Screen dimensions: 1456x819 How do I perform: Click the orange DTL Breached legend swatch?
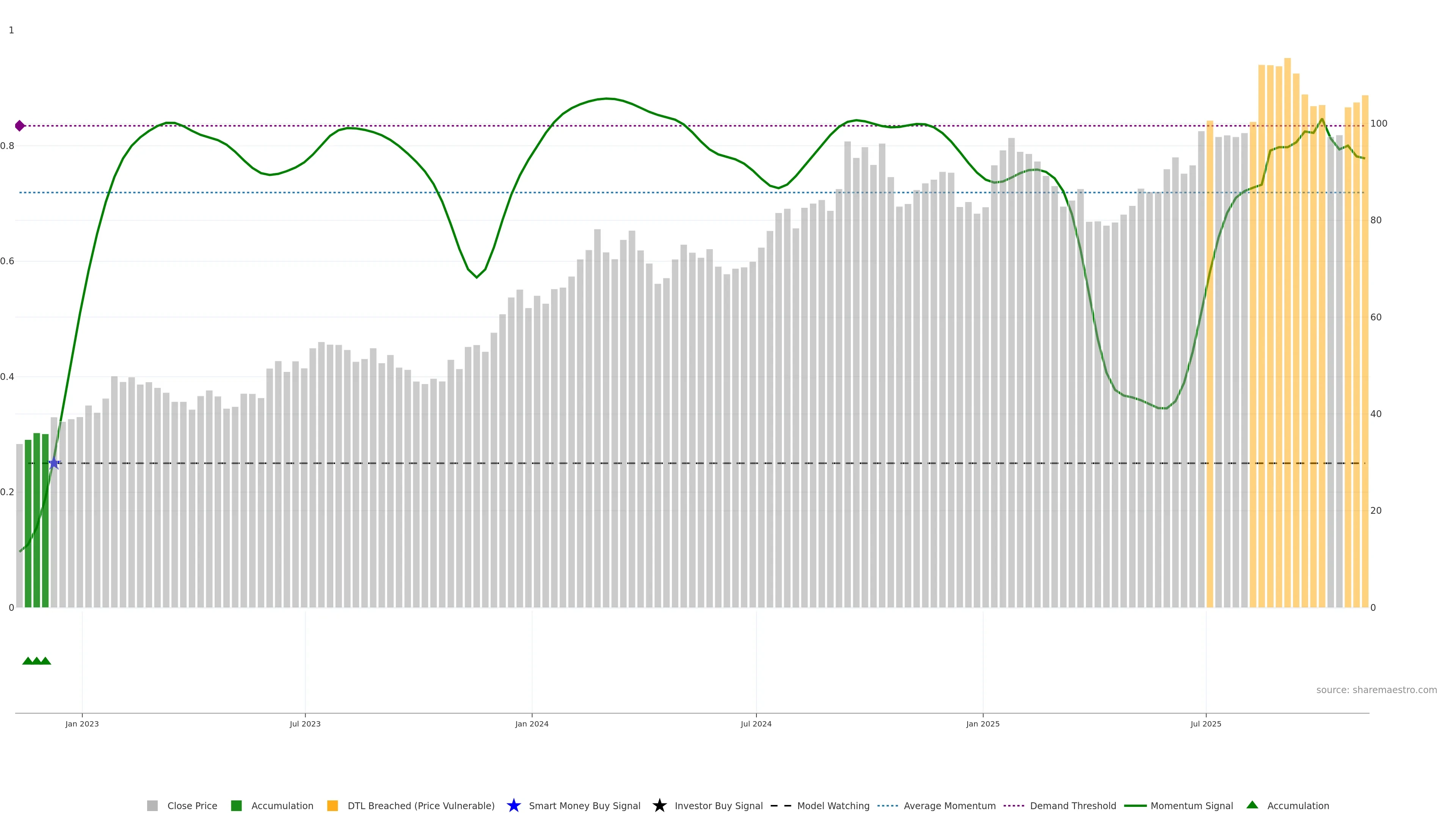333,805
